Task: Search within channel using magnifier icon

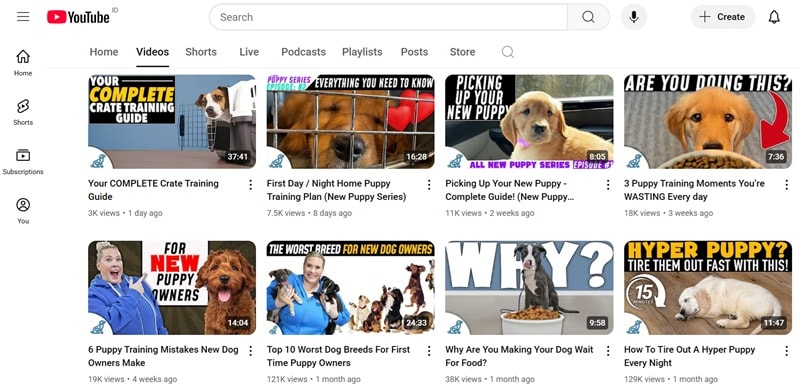Action: (507, 52)
